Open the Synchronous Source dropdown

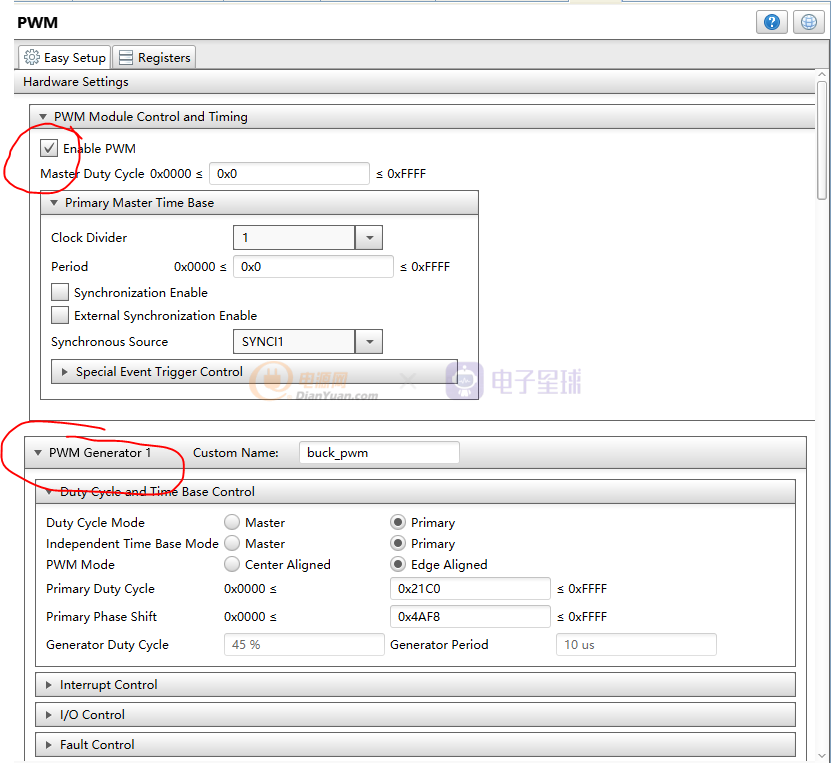coord(369,342)
